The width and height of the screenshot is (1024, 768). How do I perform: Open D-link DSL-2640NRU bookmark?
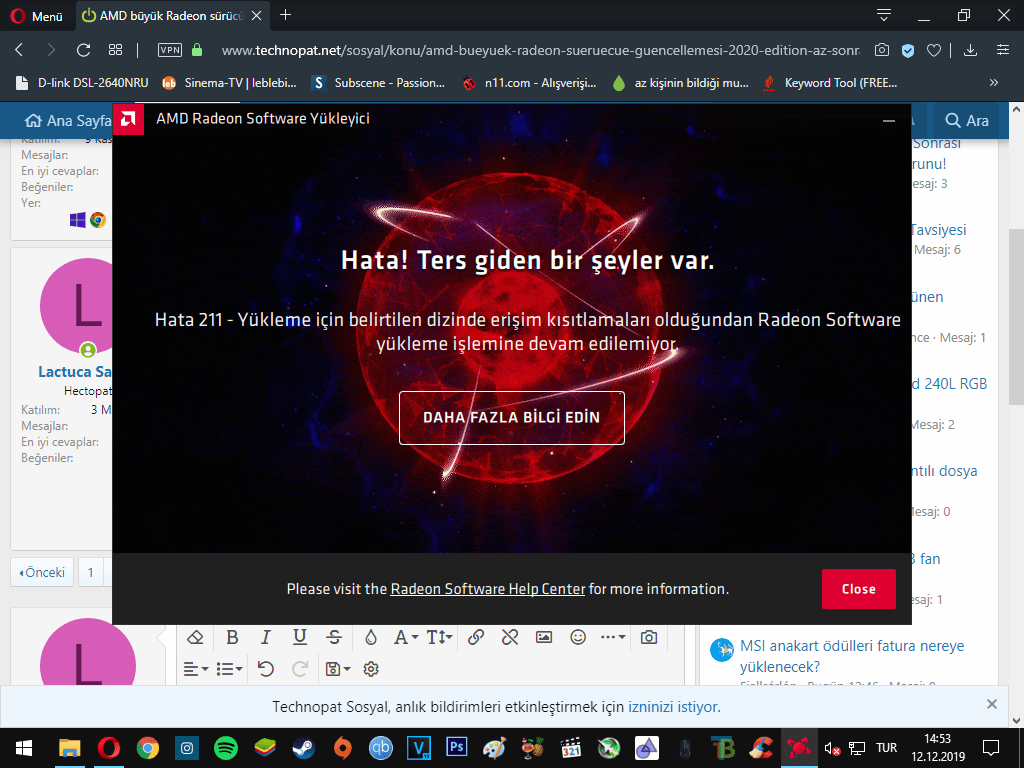click(x=82, y=83)
